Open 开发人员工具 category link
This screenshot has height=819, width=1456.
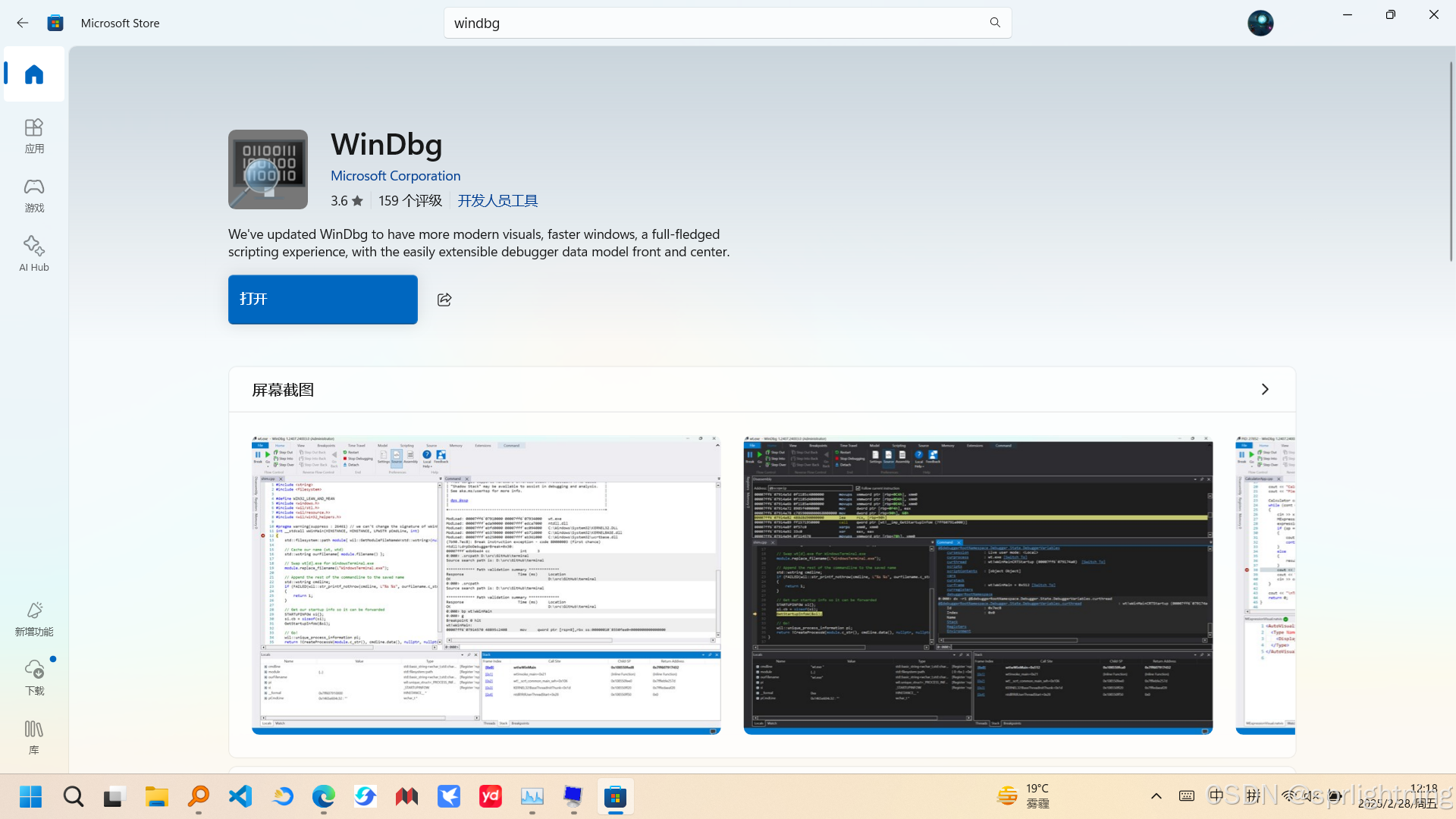[497, 200]
